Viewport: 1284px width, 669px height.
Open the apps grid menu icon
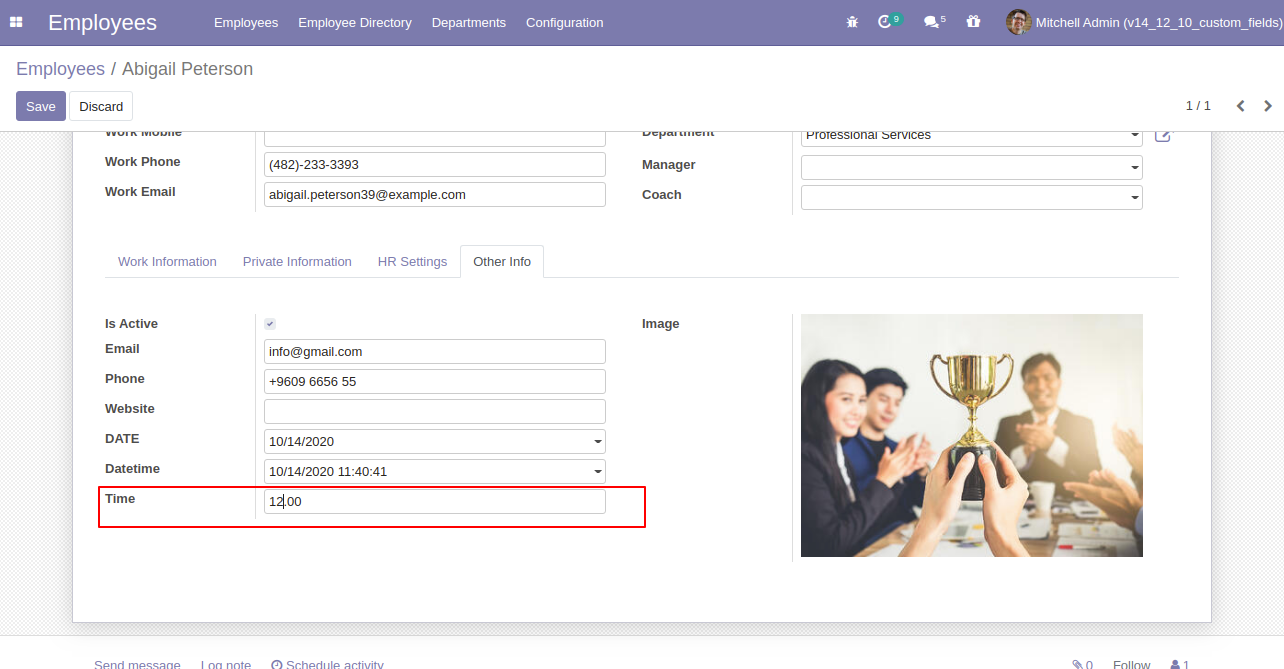(16, 22)
